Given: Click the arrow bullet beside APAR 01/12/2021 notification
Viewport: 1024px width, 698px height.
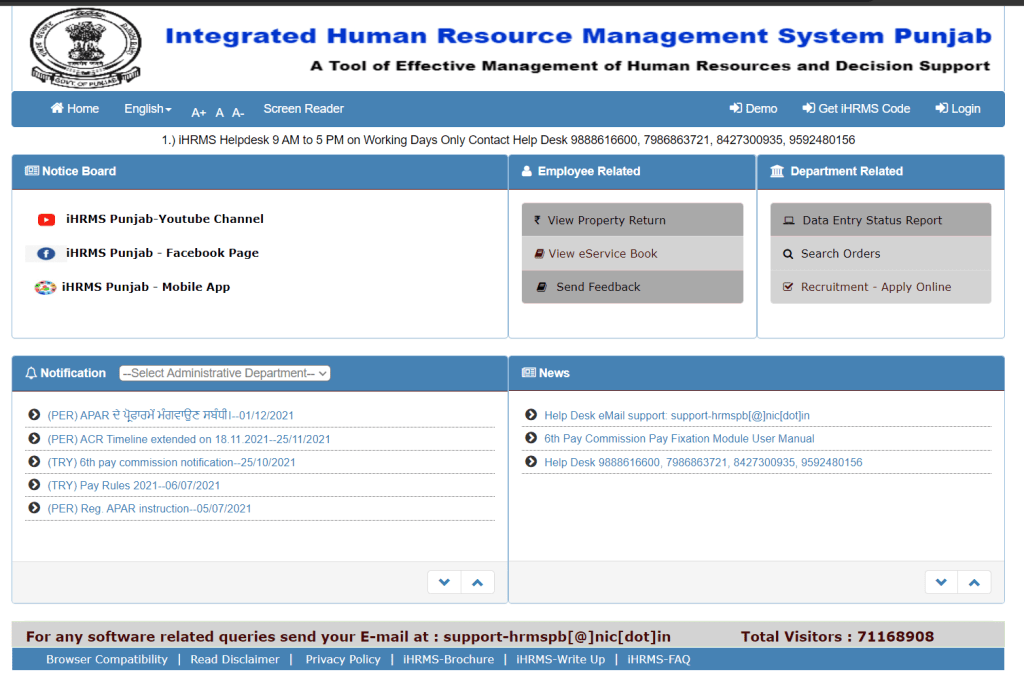Looking at the screenshot, I should (34, 415).
